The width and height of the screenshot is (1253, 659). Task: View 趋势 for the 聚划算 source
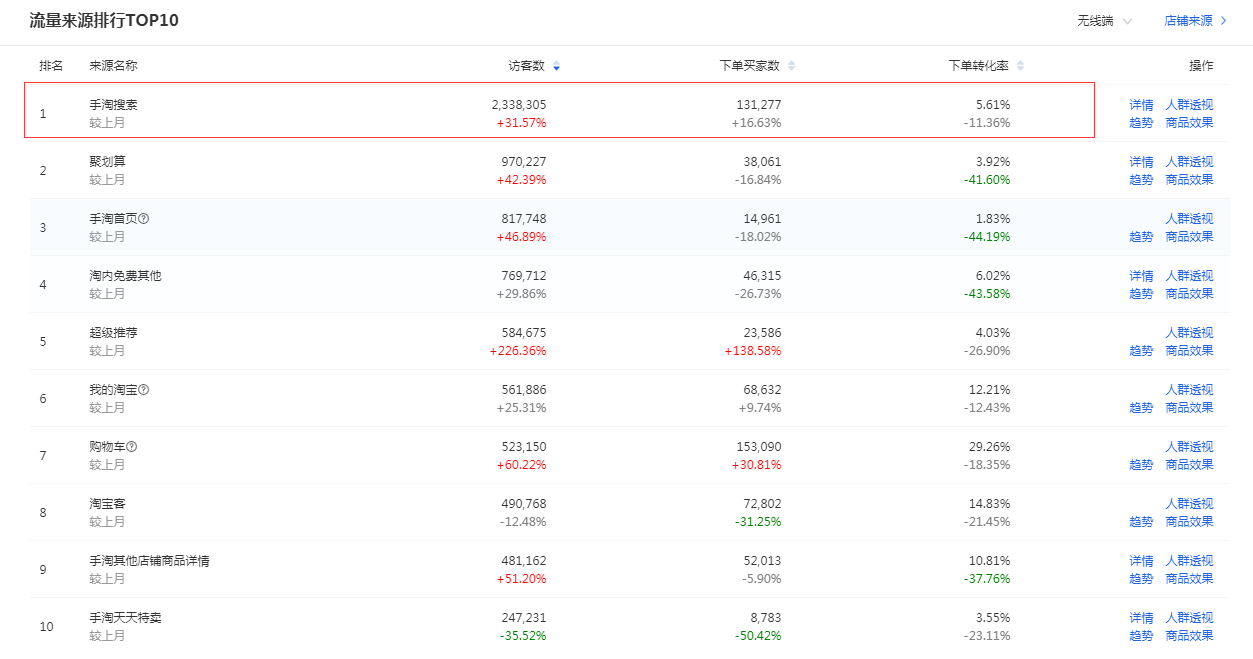click(x=1141, y=180)
